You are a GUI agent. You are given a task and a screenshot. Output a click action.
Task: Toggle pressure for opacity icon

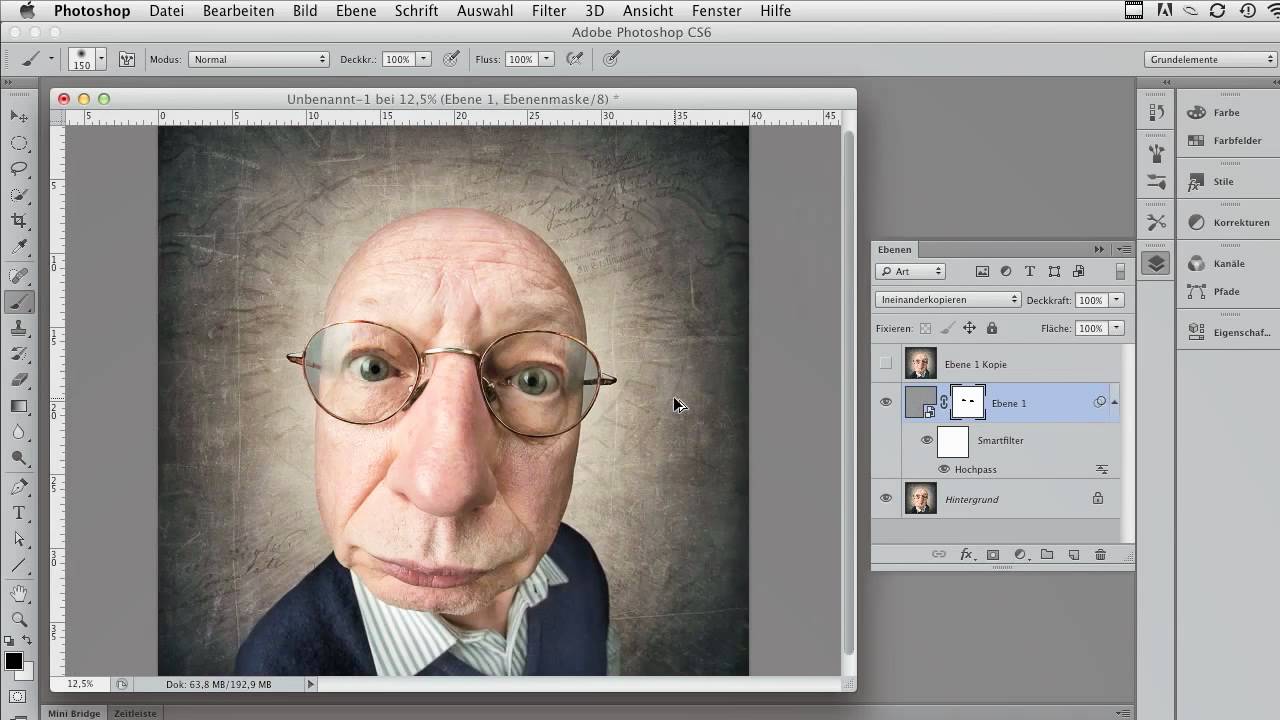pos(451,59)
